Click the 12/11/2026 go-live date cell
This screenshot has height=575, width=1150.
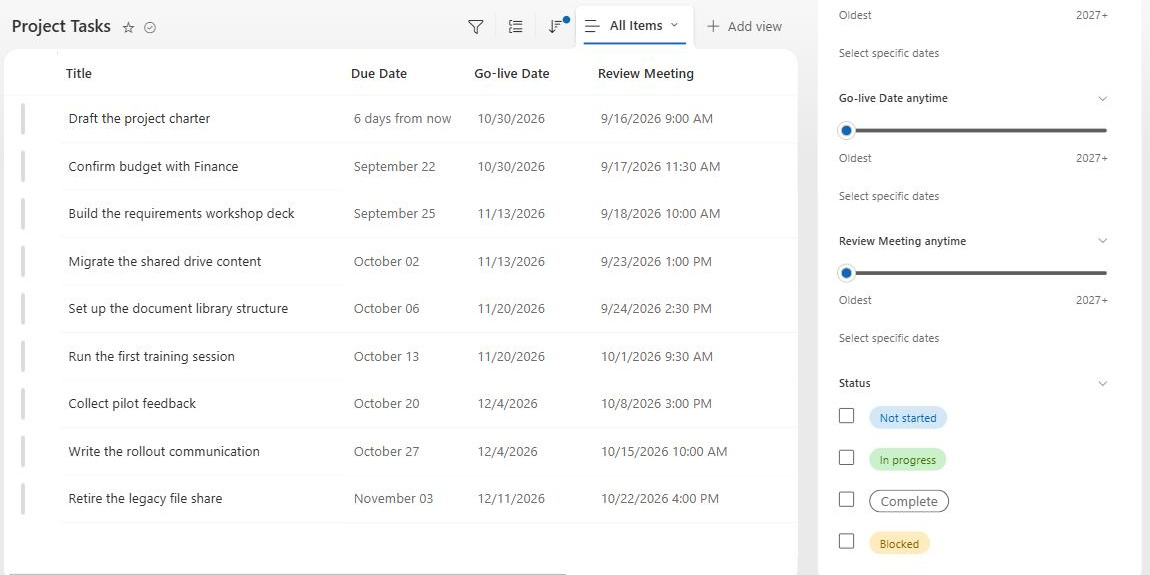click(x=511, y=499)
